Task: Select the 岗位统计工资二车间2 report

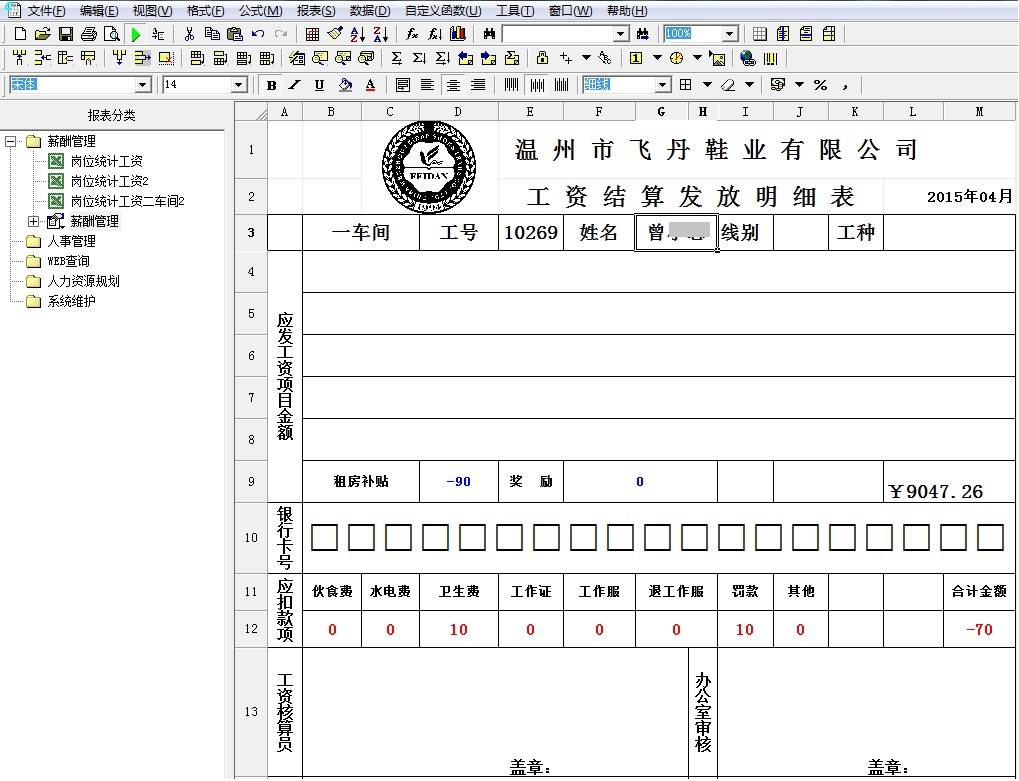Action: (127, 201)
